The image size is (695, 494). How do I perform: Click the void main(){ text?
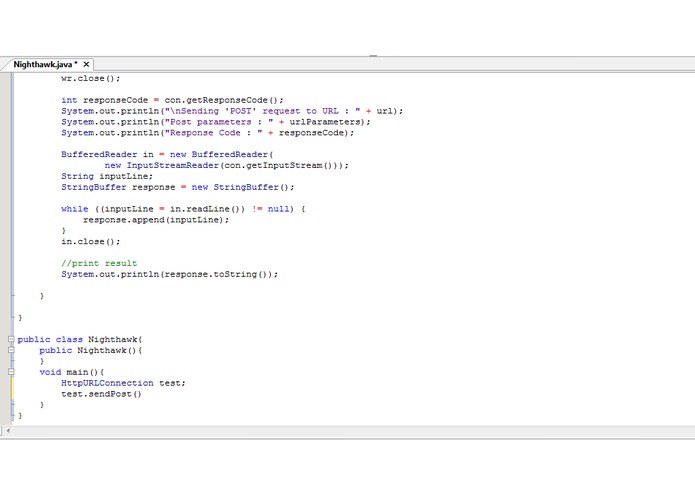point(72,372)
